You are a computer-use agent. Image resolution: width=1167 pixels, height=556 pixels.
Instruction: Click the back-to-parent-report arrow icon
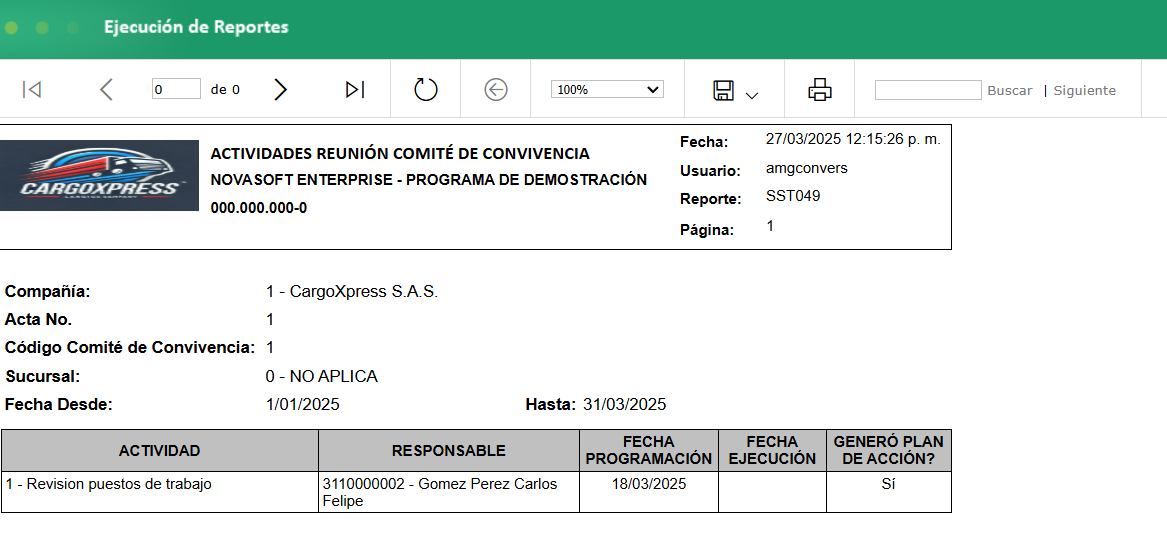coord(496,89)
